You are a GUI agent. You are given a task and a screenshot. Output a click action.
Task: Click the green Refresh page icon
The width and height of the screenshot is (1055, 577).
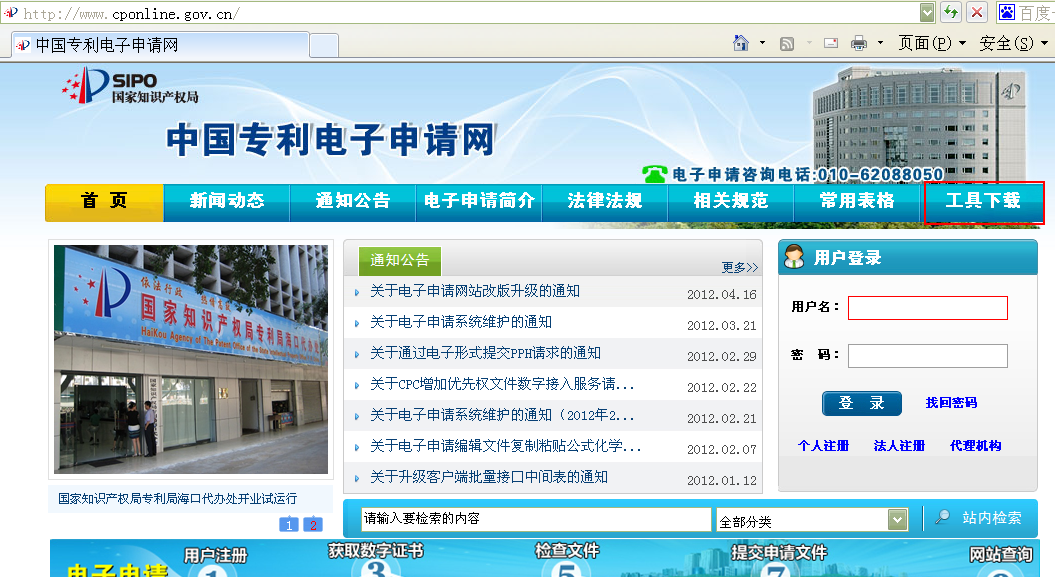click(951, 13)
